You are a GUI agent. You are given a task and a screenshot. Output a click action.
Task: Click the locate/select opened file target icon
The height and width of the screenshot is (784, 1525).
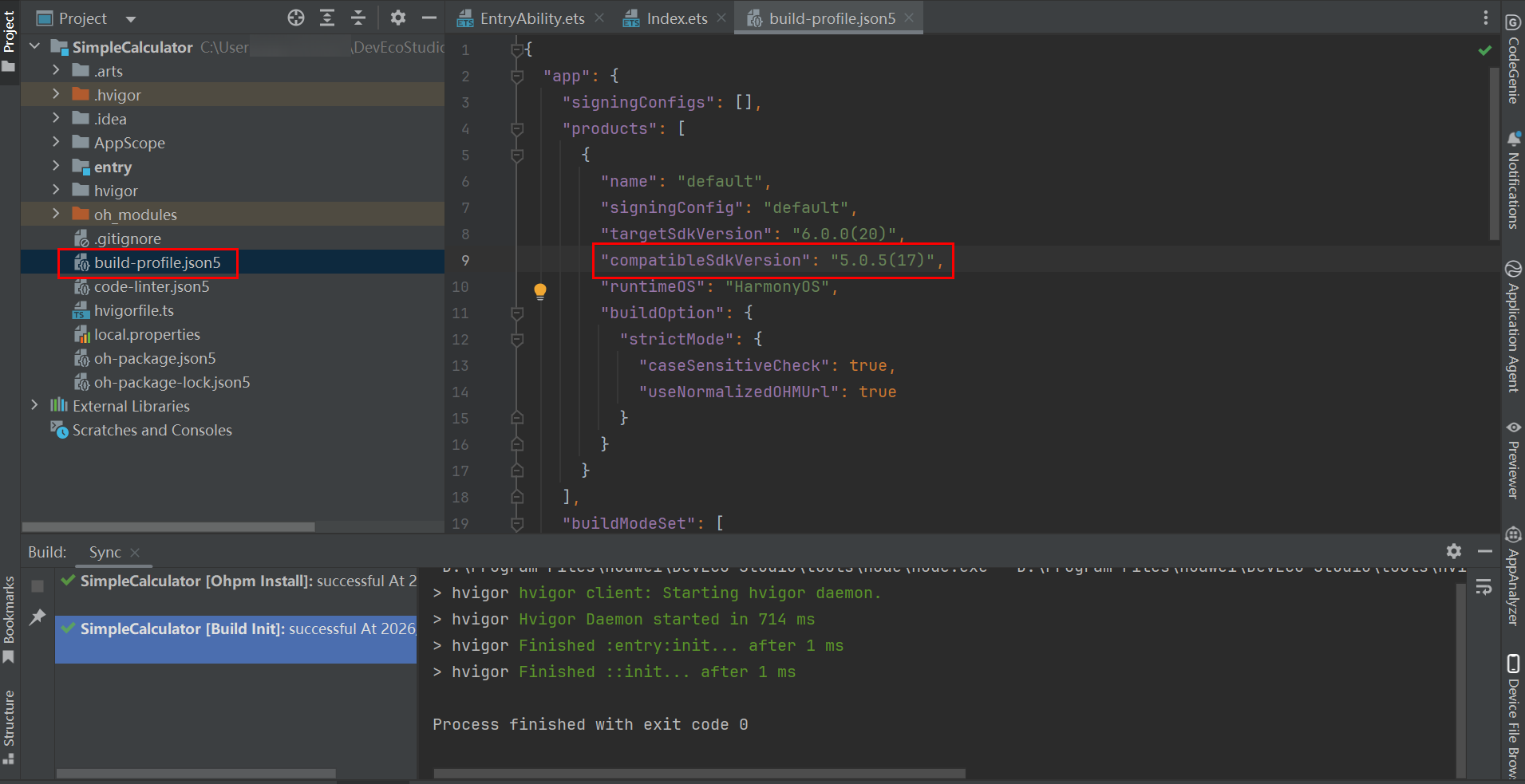pyautogui.click(x=296, y=18)
